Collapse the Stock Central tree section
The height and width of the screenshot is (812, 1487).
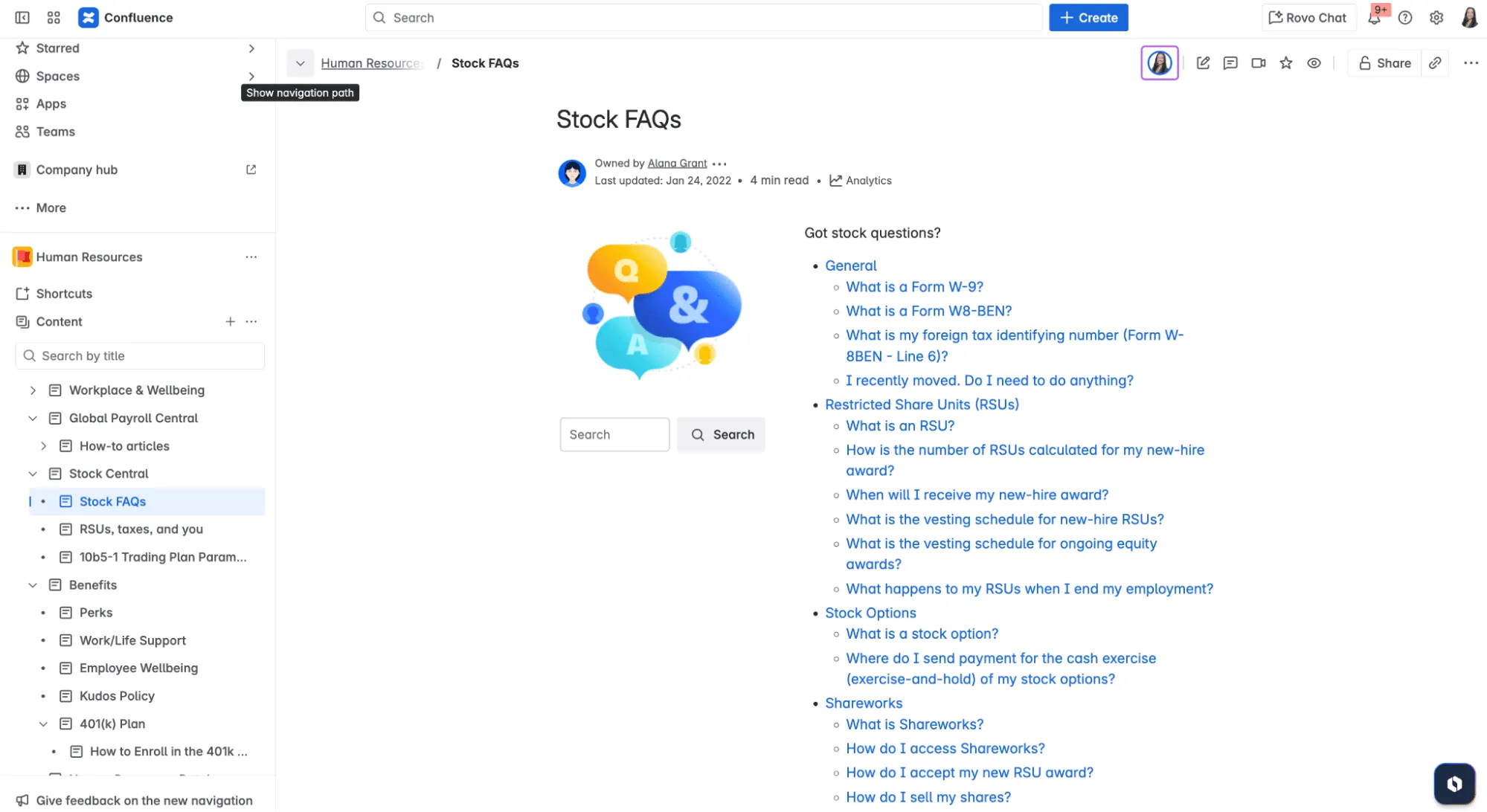[x=33, y=474]
